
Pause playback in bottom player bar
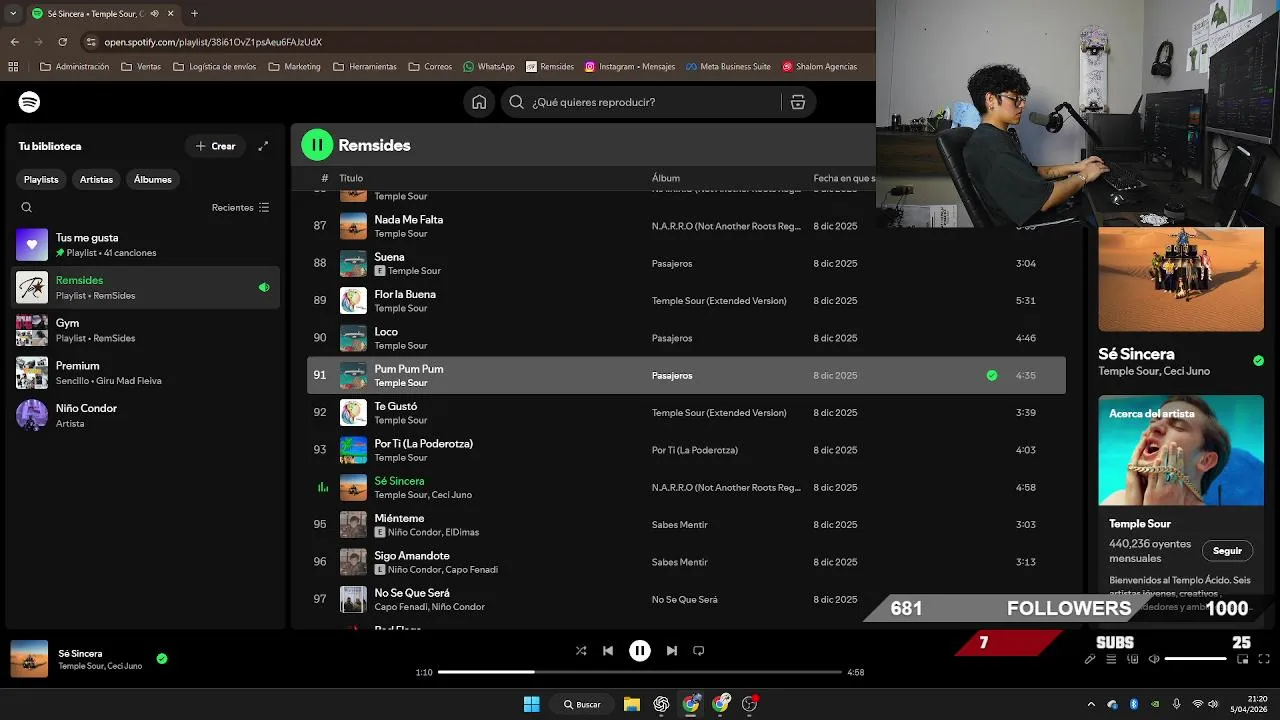(x=640, y=651)
